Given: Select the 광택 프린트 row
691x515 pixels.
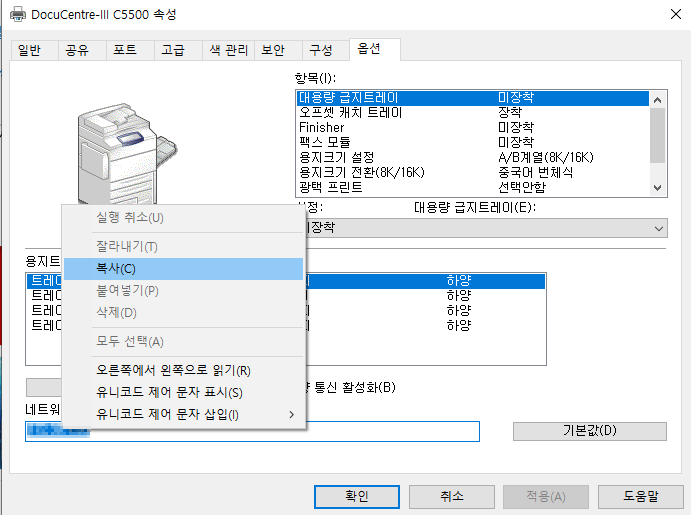Looking at the screenshot, I should click(473, 188).
